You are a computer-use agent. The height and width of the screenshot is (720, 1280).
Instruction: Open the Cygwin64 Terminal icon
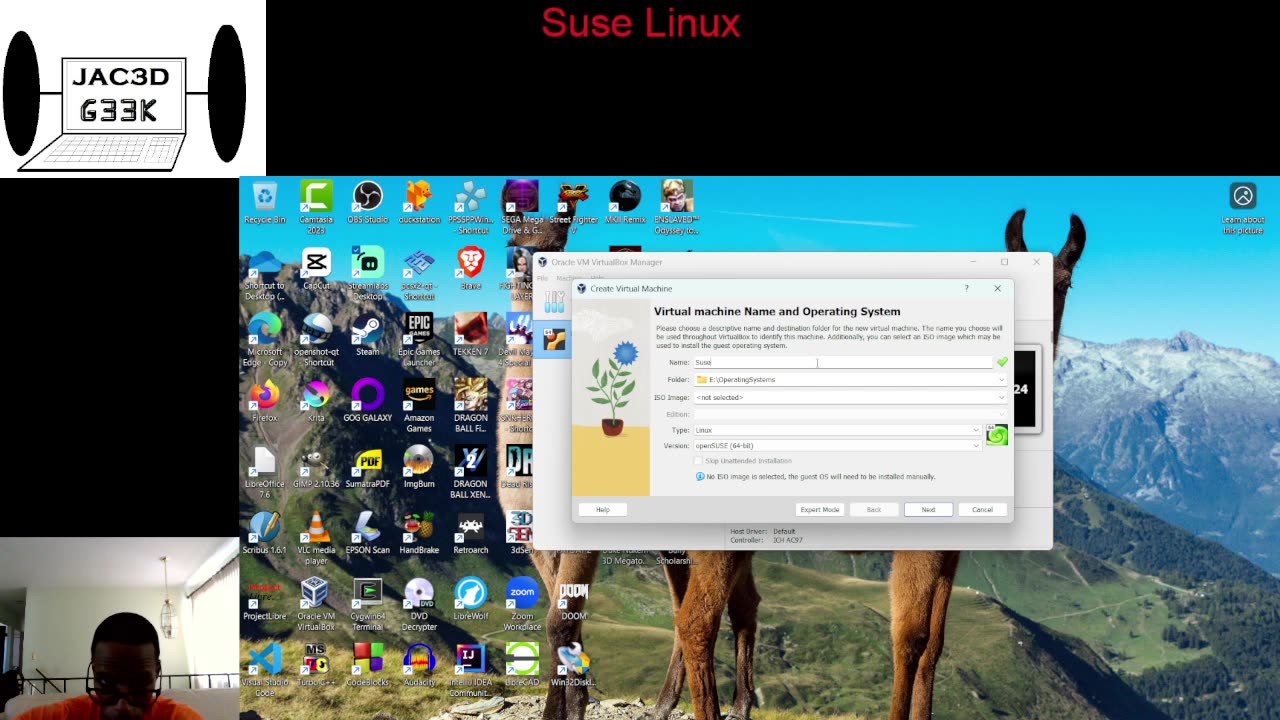coord(367,604)
